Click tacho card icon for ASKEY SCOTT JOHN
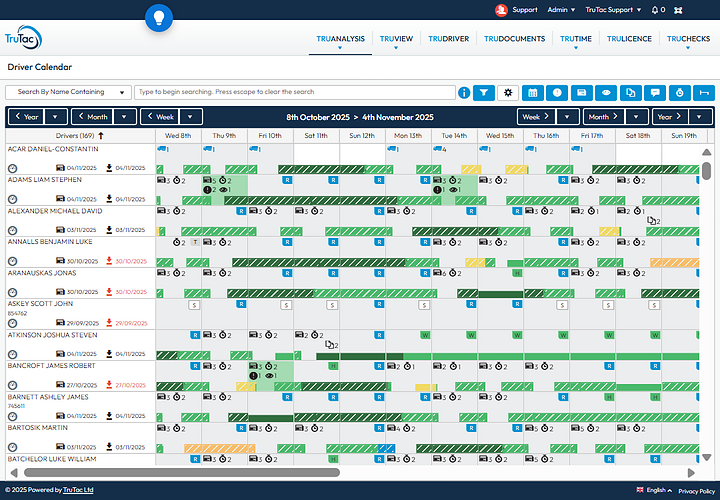This screenshot has height=500, width=720. 60,323
